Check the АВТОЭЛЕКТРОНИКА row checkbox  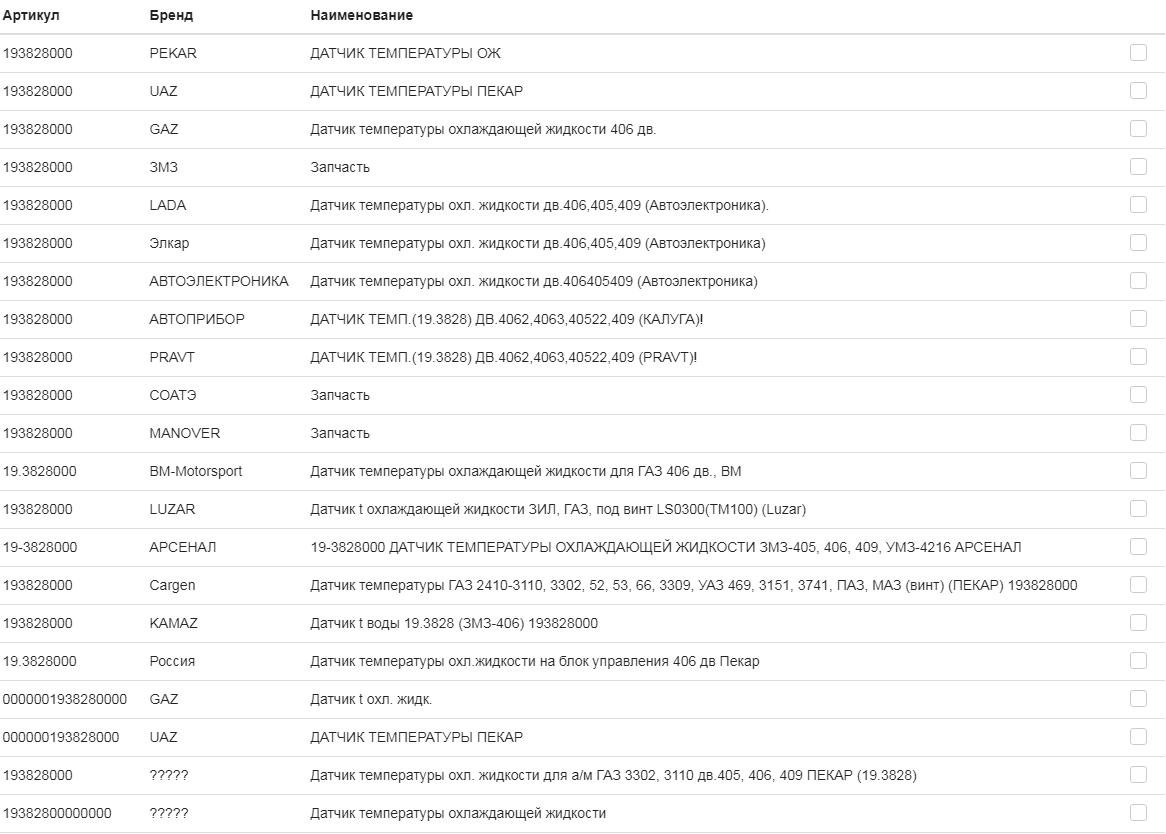[1138, 281]
